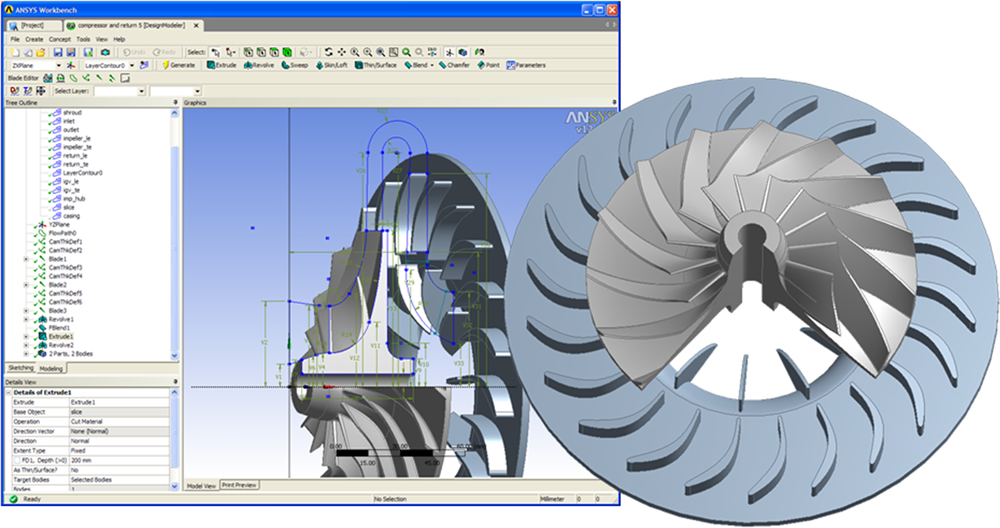Click the Blade Editor green loop icon
Image resolution: width=1000 pixels, height=528 pixels.
(73, 78)
